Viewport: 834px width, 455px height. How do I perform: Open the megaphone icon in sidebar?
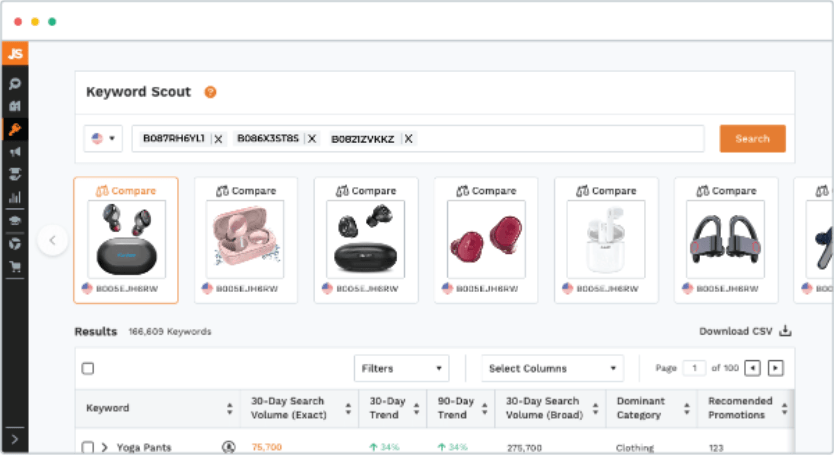pos(15,152)
